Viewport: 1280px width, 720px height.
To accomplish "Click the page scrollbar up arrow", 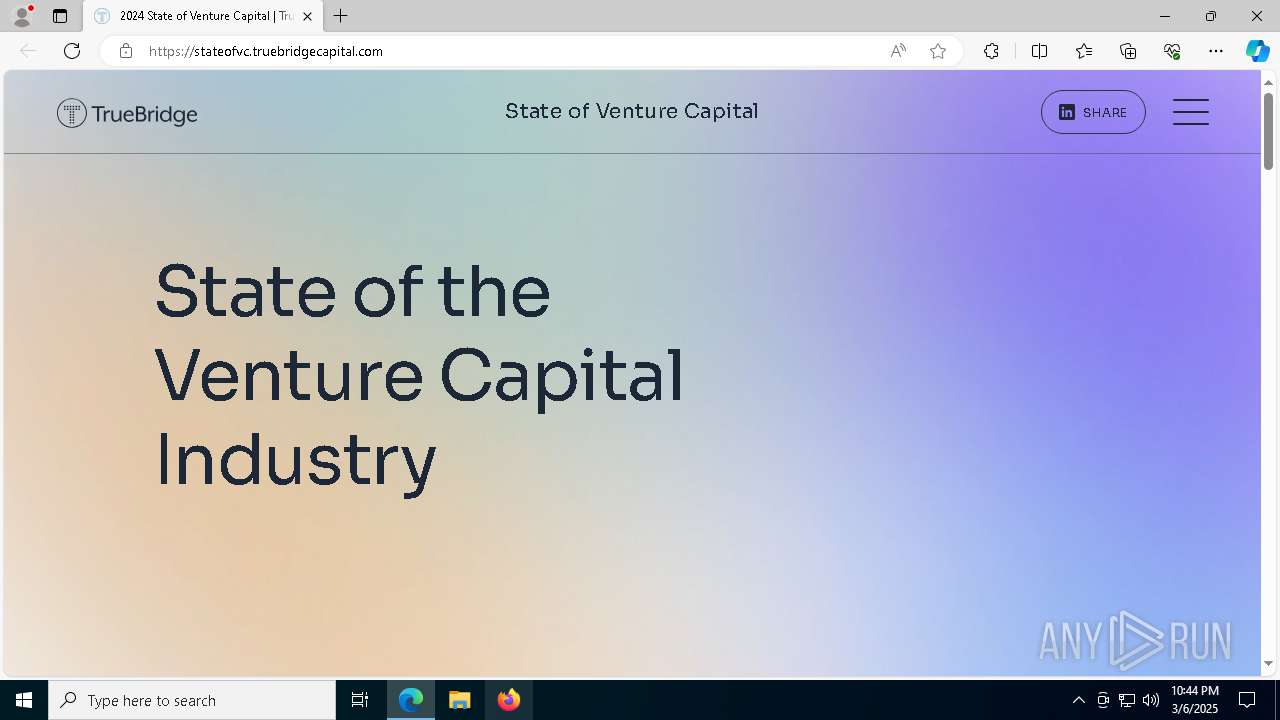I will click(x=1269, y=81).
